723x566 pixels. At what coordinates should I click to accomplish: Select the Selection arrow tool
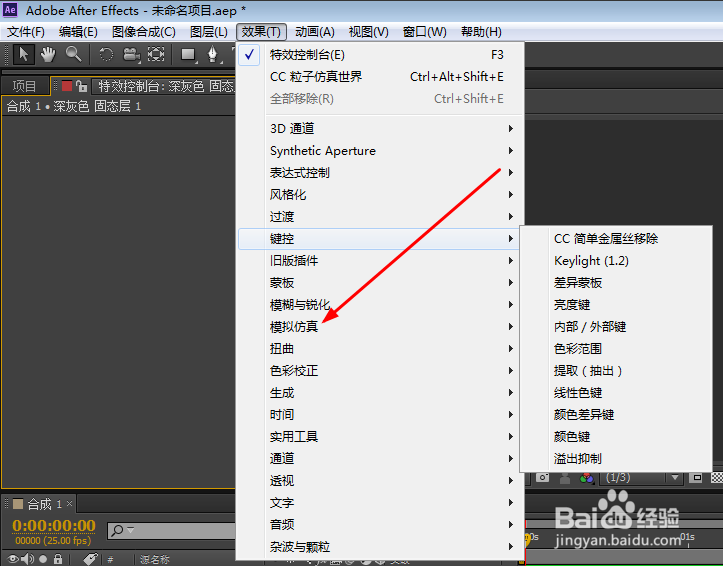(24, 54)
